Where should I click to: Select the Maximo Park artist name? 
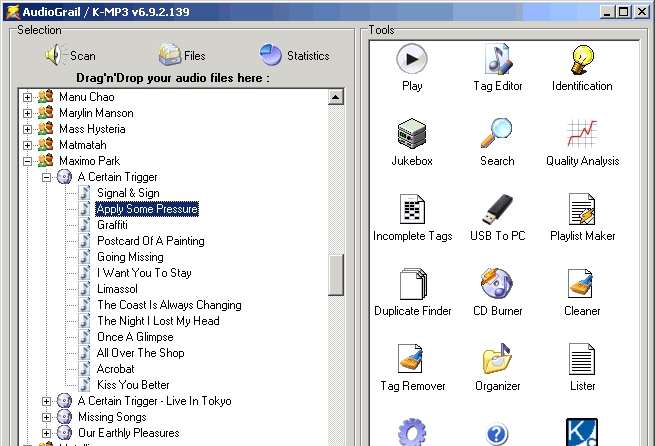89,161
